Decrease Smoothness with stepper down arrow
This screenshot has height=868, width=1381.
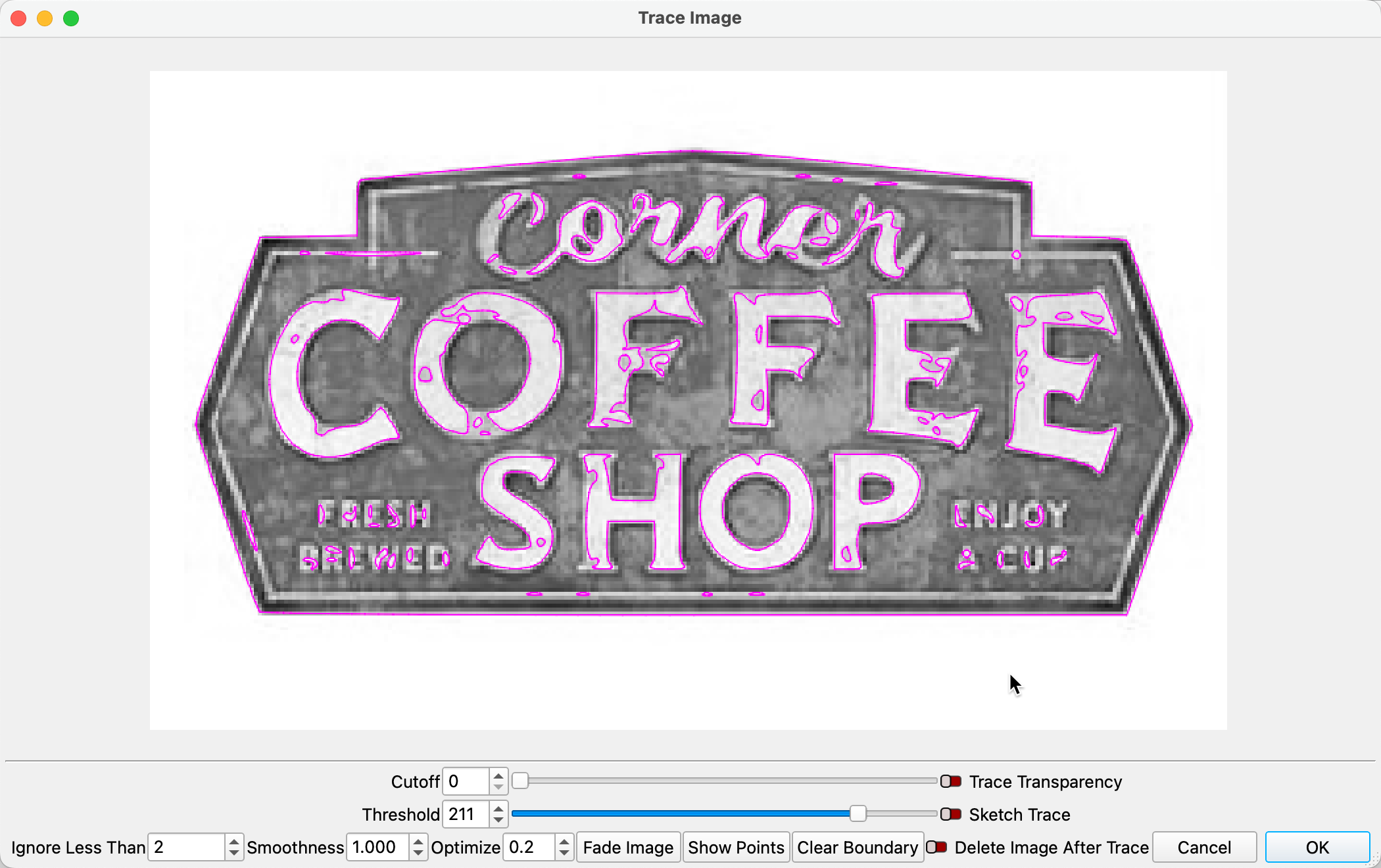[418, 853]
